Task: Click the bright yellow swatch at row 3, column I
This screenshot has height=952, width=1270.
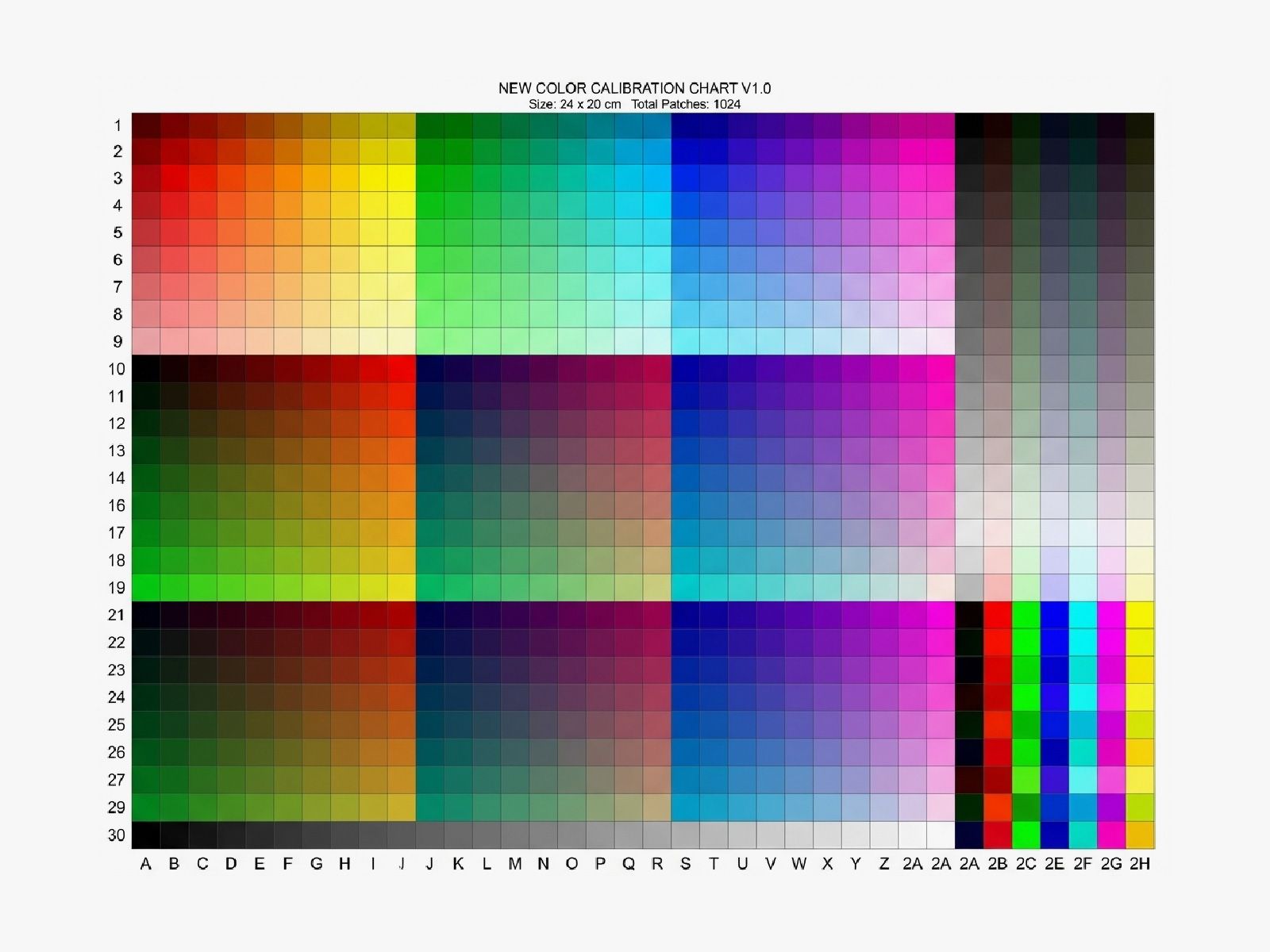Action: coord(373,178)
